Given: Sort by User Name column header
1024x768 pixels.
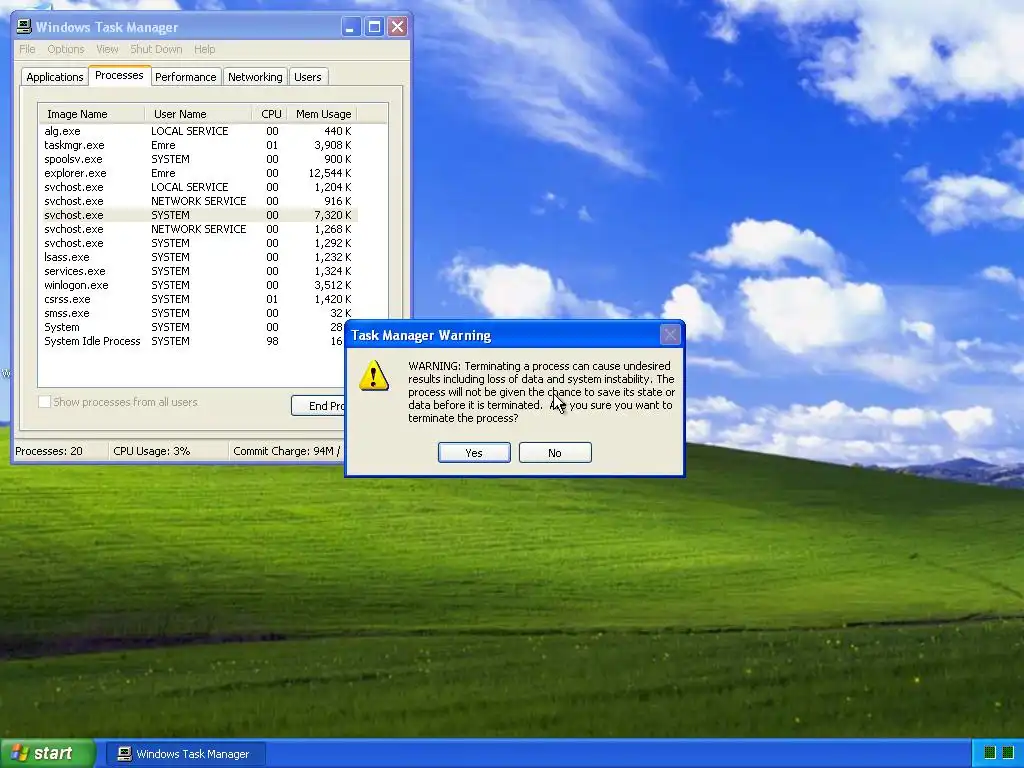Looking at the screenshot, I should pyautogui.click(x=199, y=114).
